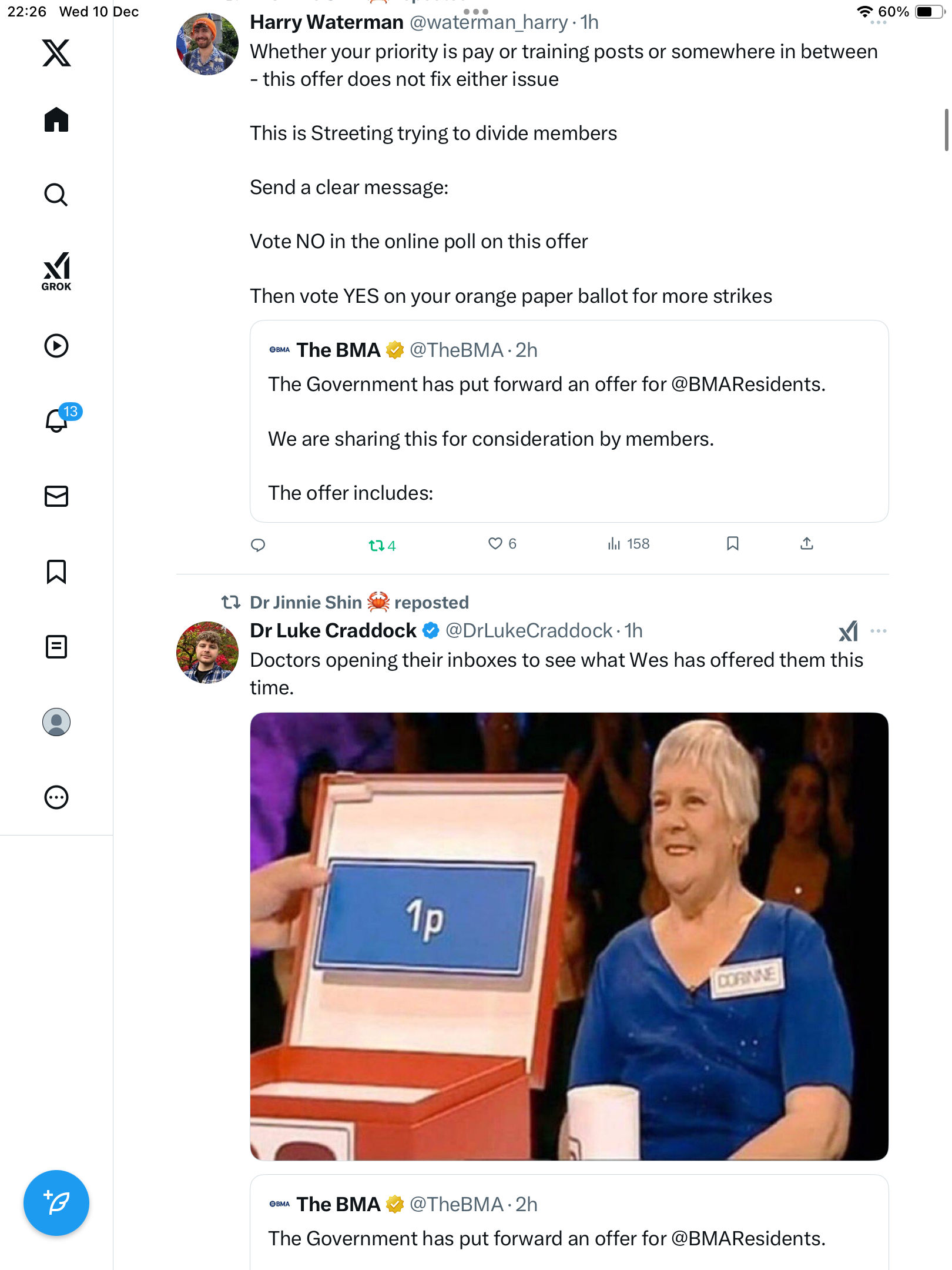Screen dimensions: 952x1270
Task: Bookmark Harry Waterman's post
Action: tap(732, 544)
